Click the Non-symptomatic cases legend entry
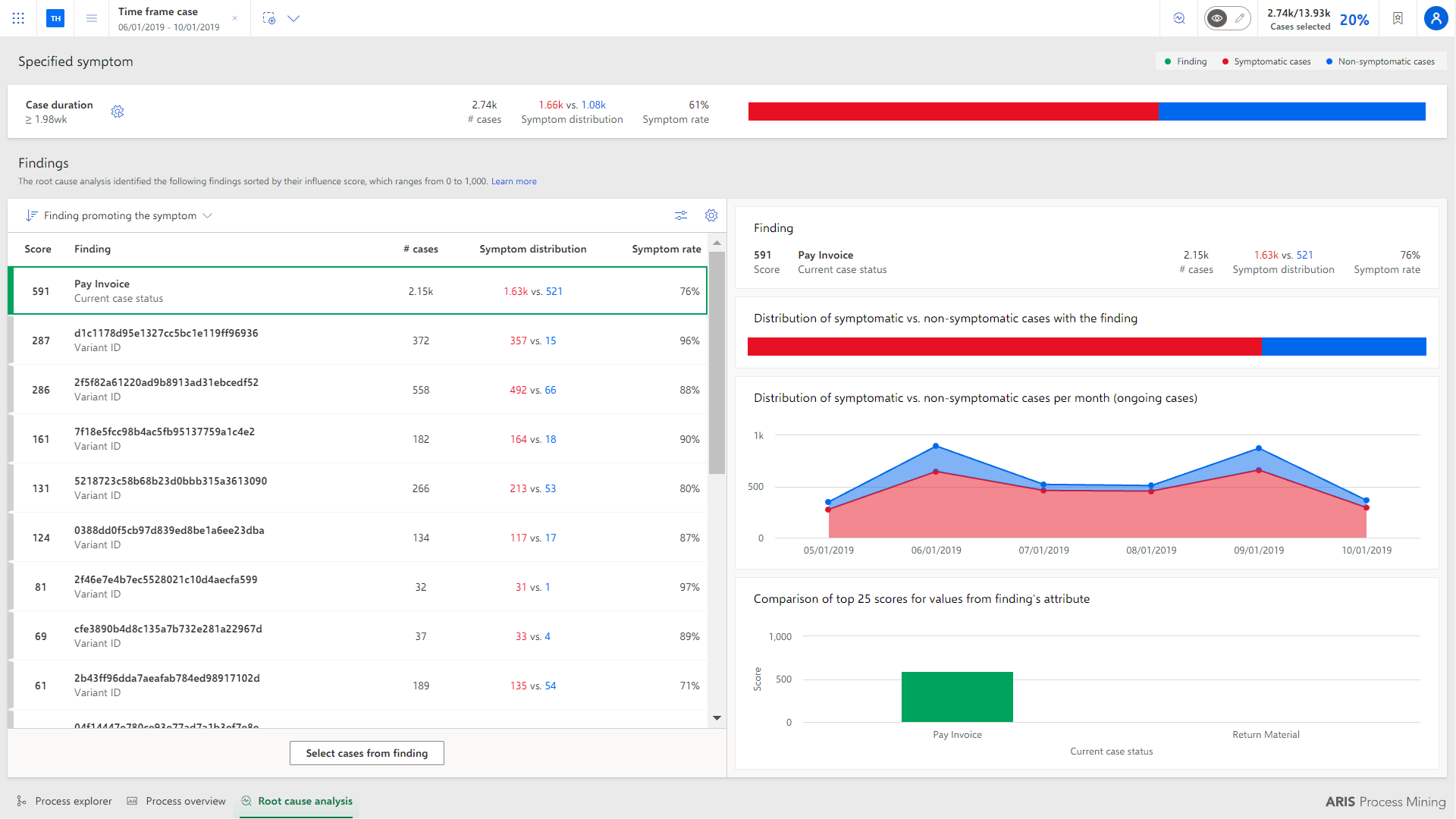Viewport: 1456px width, 819px height. coord(1380,61)
